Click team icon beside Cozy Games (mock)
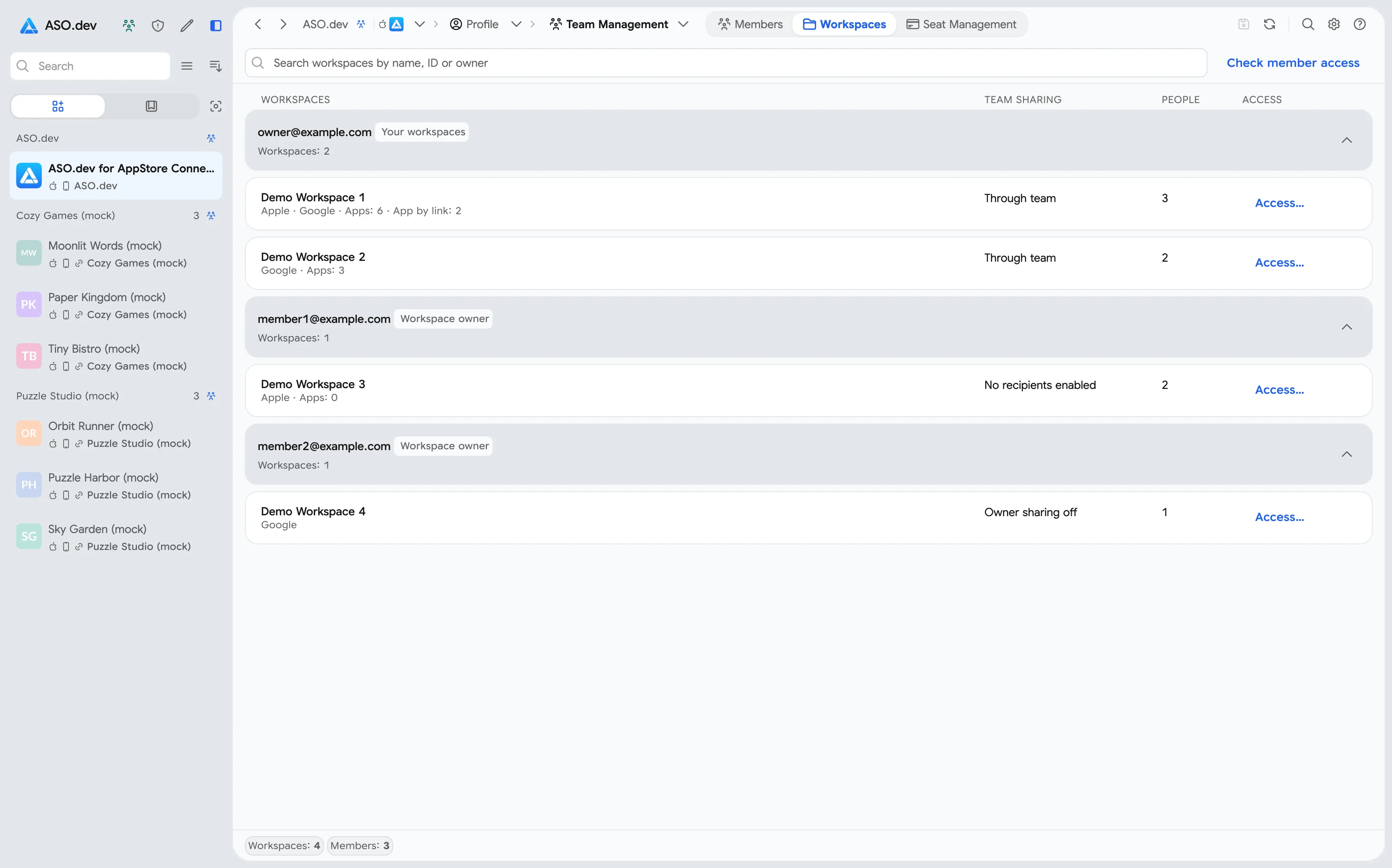Screen dimensions: 1392x868 pyautogui.click(x=211, y=216)
